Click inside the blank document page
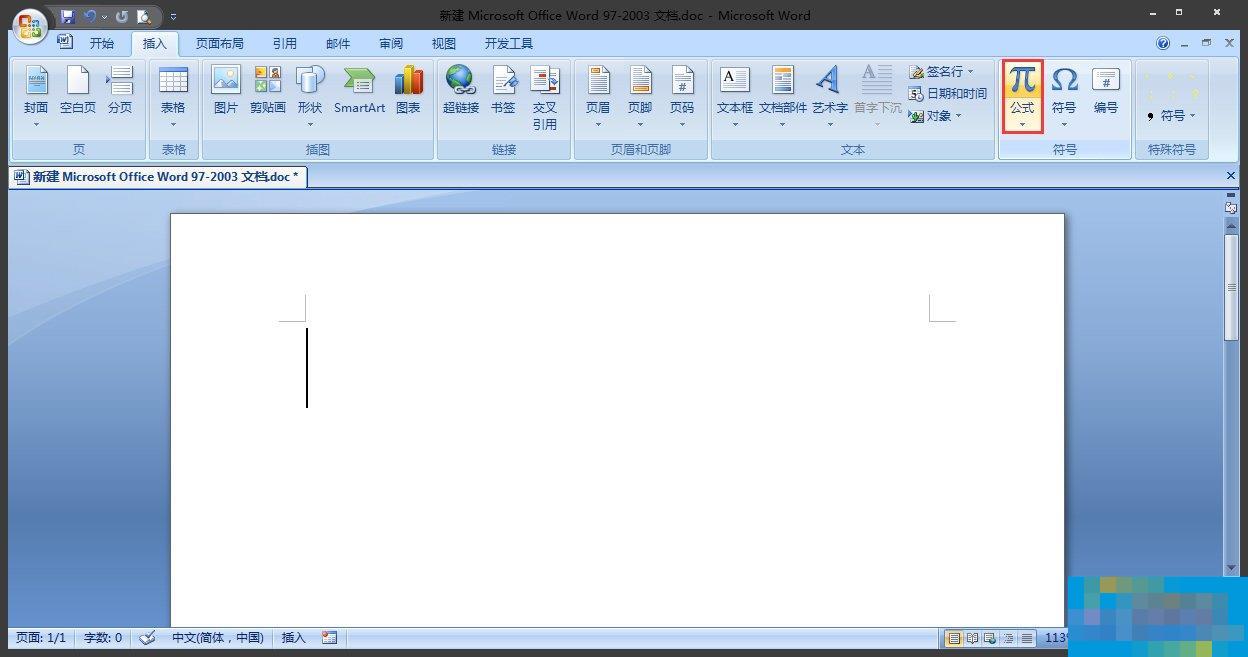The height and width of the screenshot is (657, 1248). [617, 420]
